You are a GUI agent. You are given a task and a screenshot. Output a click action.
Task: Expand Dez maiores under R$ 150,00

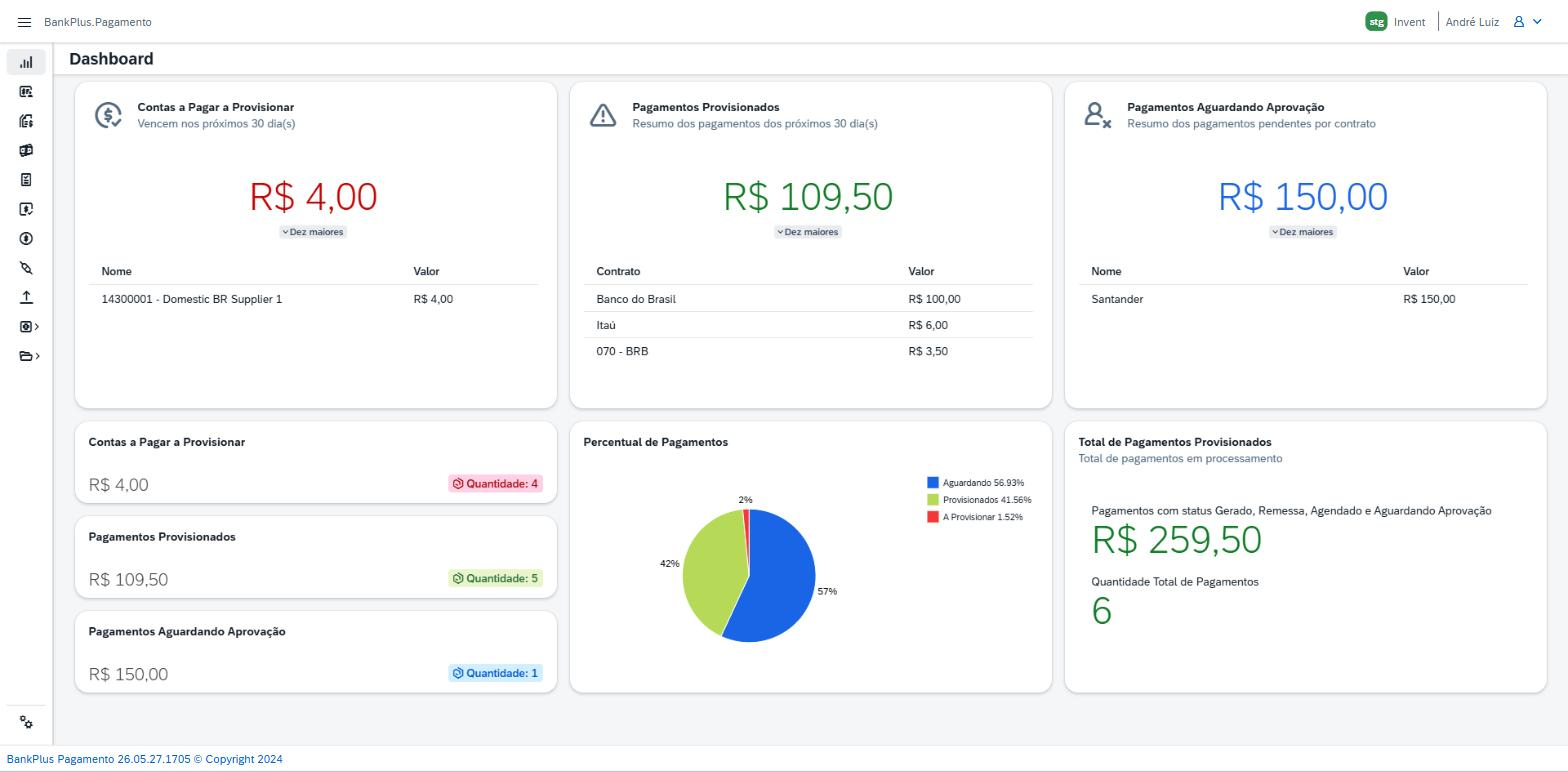[x=1303, y=232]
